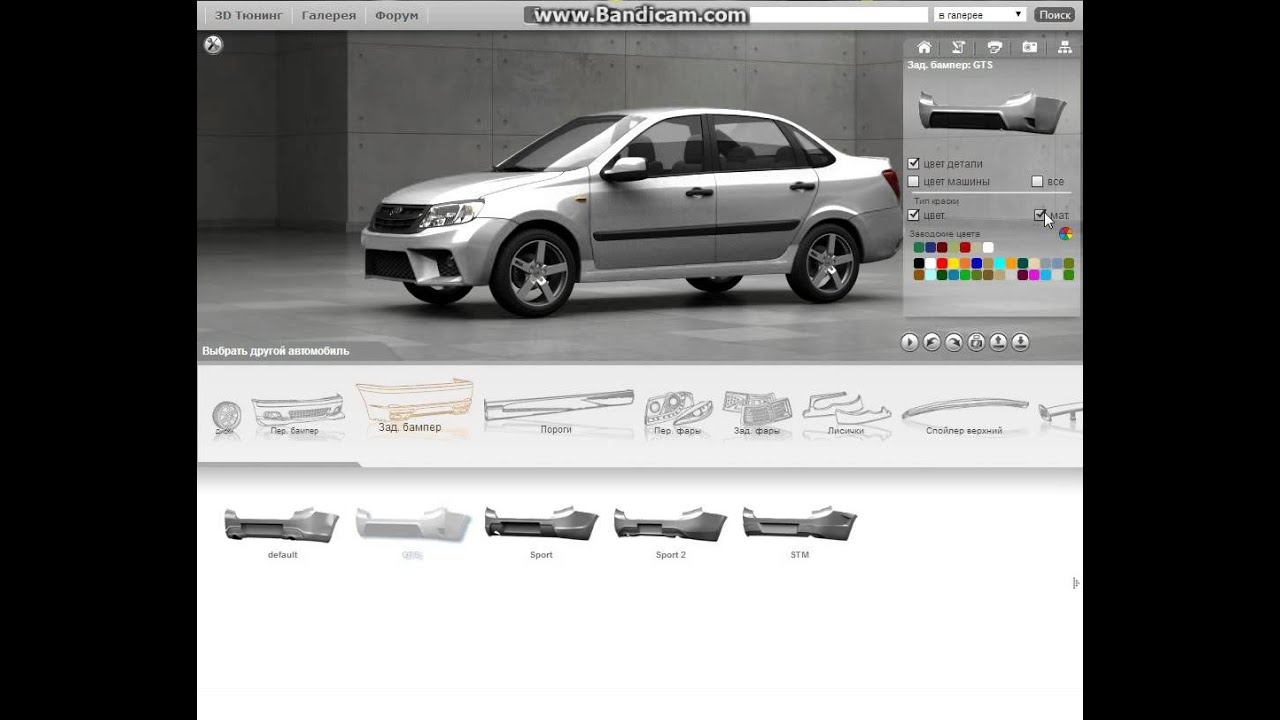Select the Зад. бампер part category
The height and width of the screenshot is (720, 1280).
tap(414, 408)
